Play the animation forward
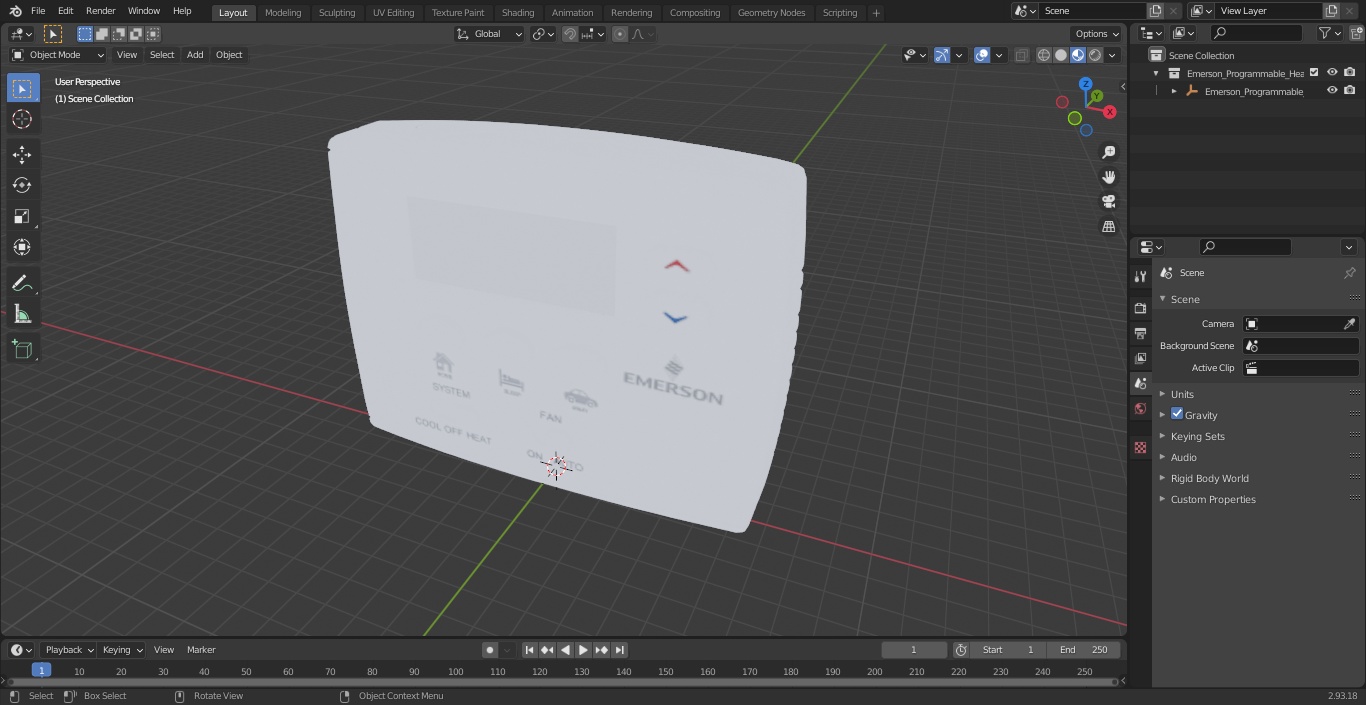 [584, 650]
